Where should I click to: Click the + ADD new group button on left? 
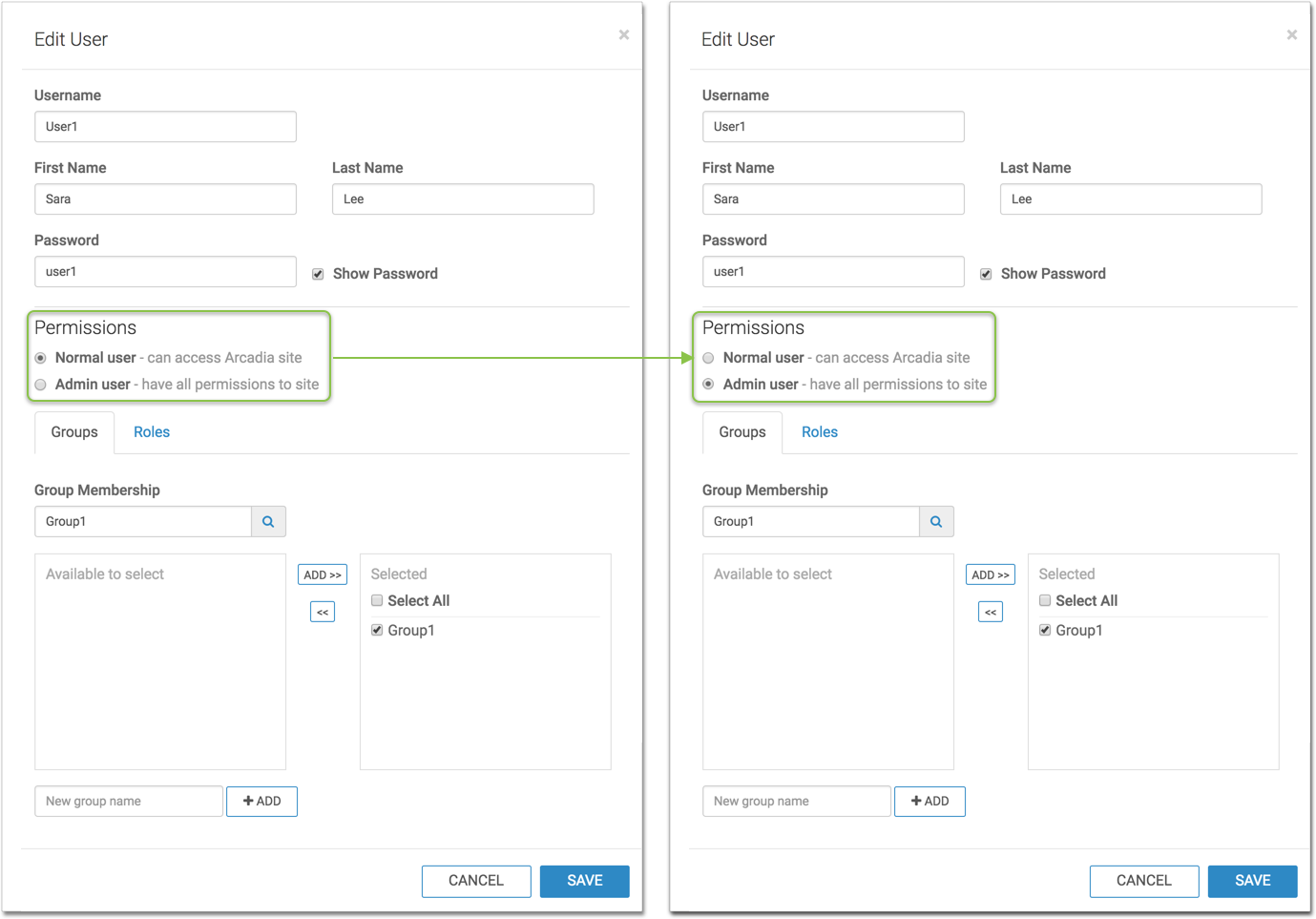click(261, 802)
